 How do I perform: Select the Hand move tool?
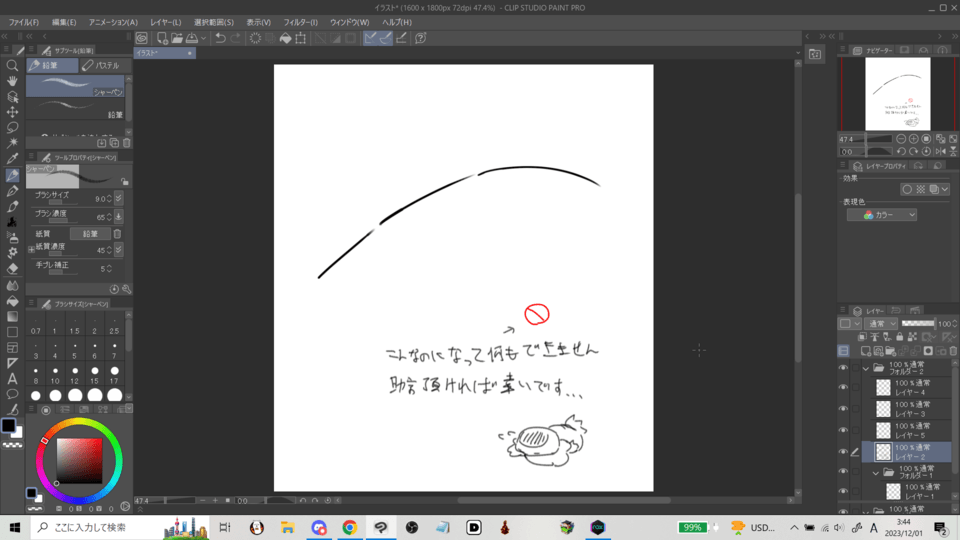point(12,81)
